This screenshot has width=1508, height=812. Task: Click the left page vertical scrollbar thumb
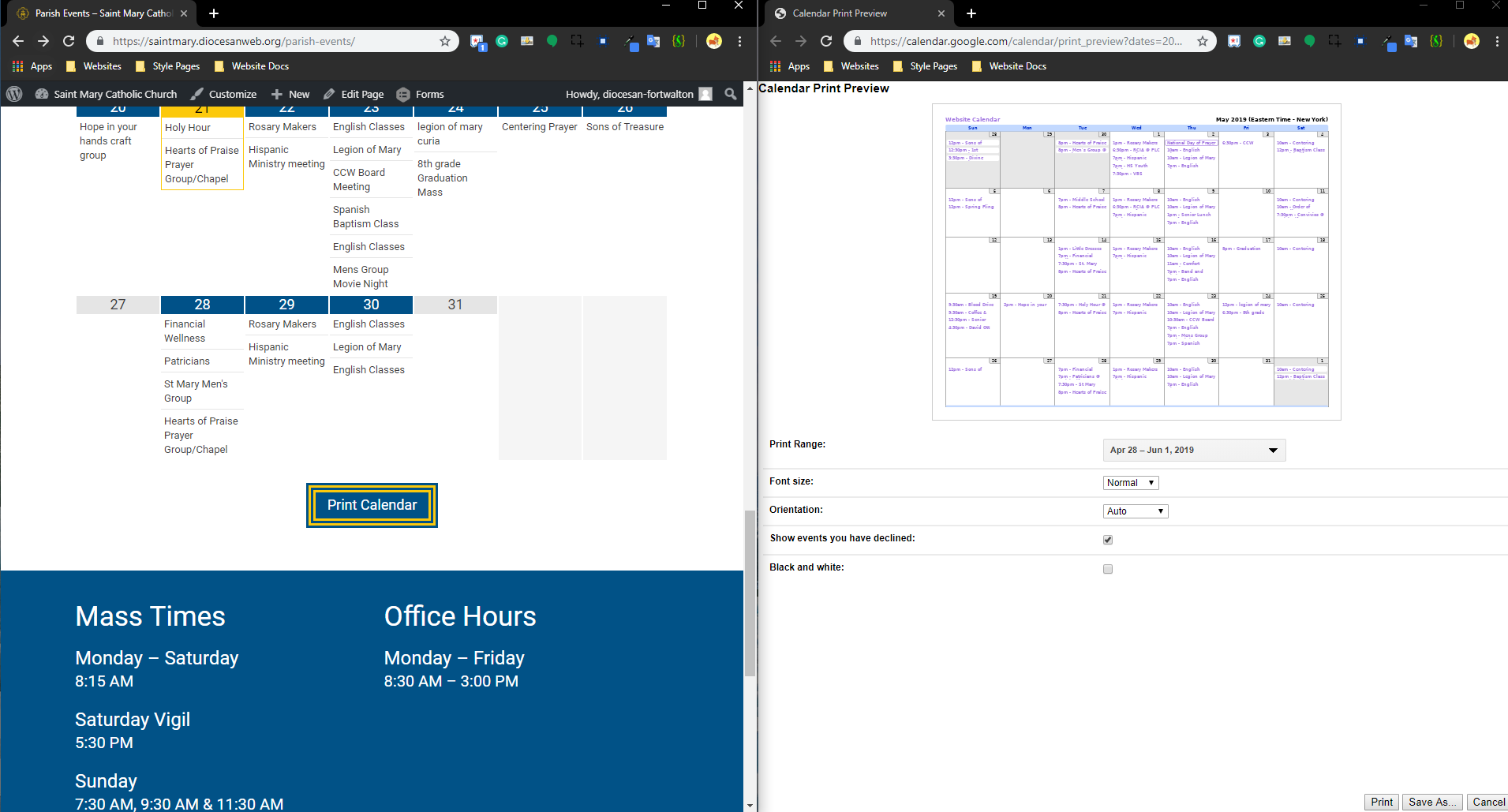pyautogui.click(x=750, y=592)
